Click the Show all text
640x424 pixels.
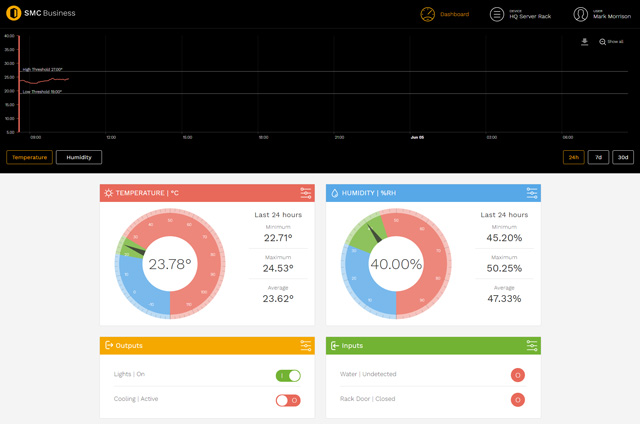tap(615, 42)
